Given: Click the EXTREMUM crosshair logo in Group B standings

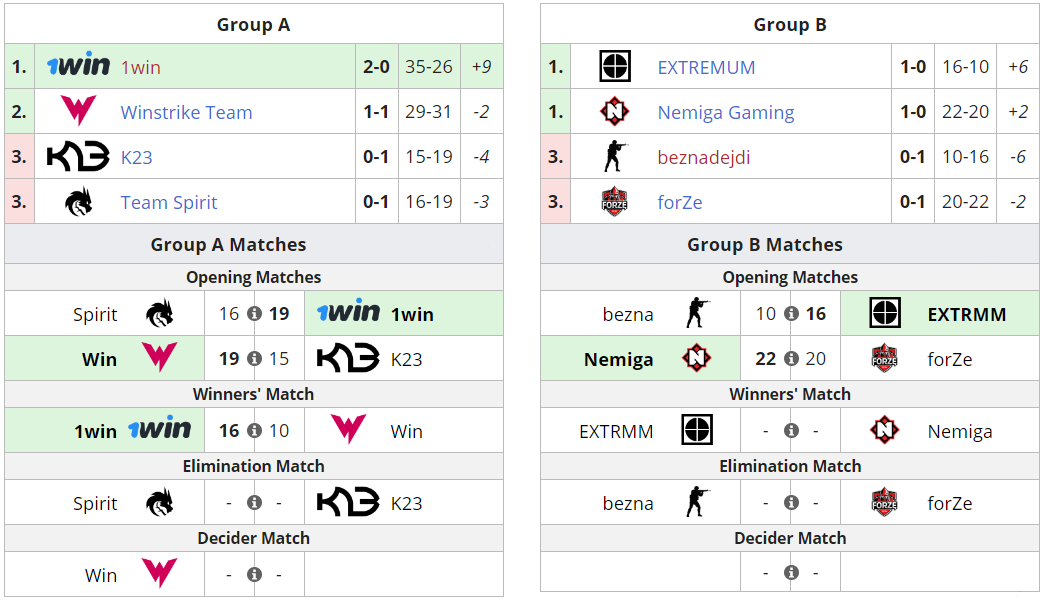Looking at the screenshot, I should [x=614, y=67].
